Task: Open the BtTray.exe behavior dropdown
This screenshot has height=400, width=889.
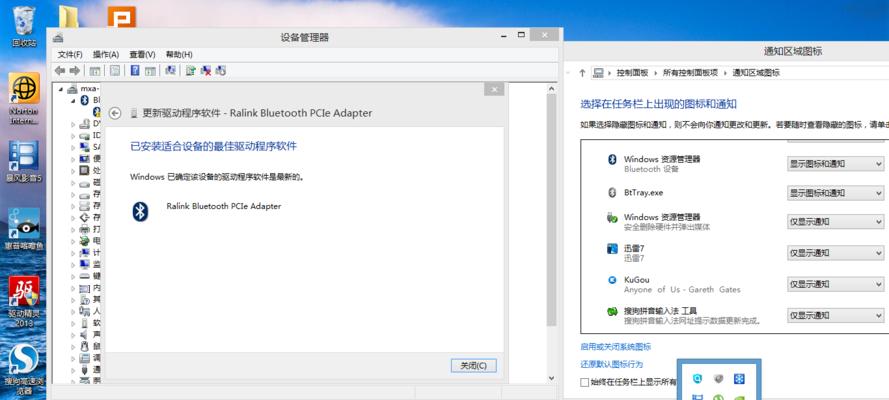Action: [x=836, y=193]
